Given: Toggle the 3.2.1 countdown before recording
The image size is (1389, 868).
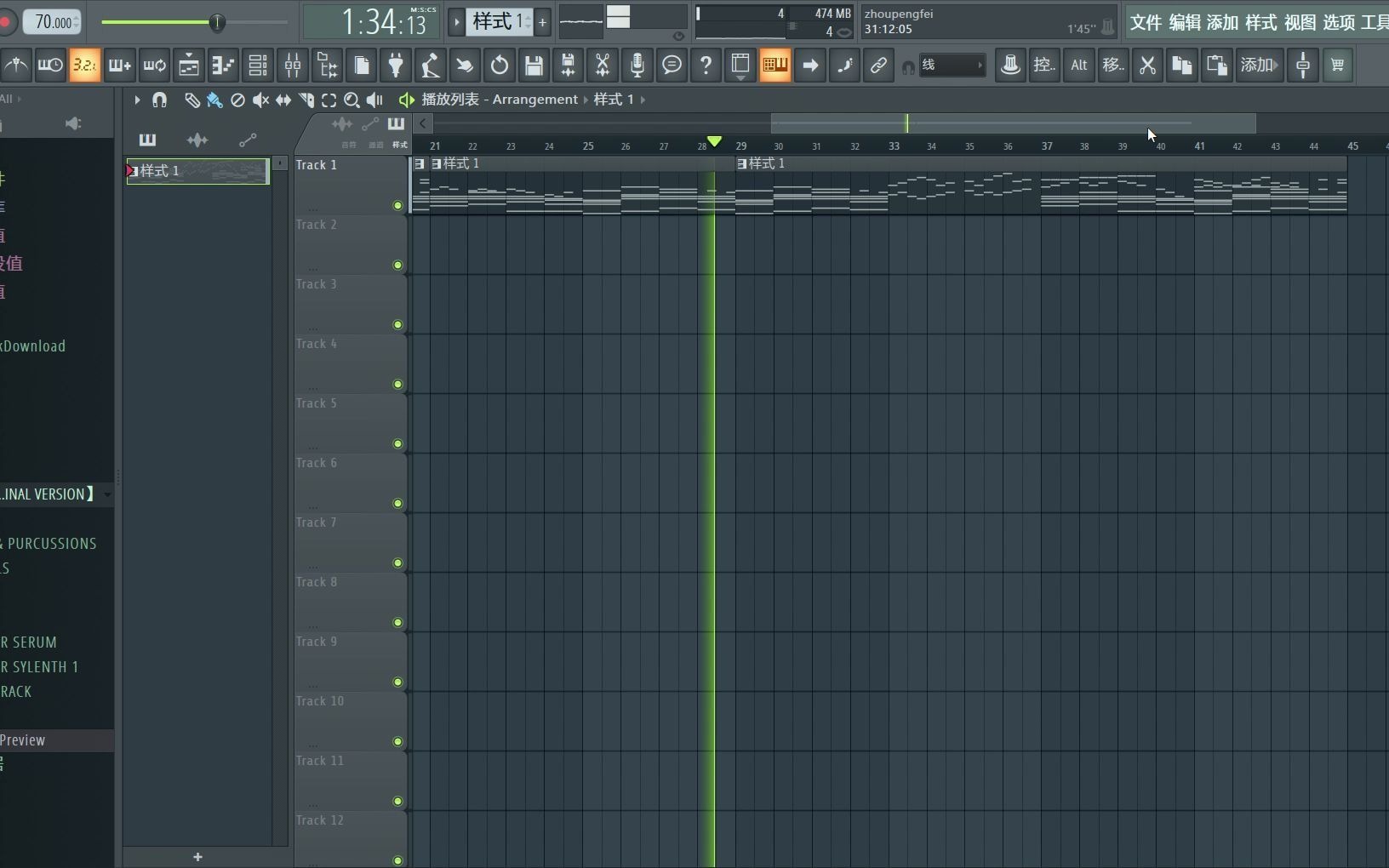Looking at the screenshot, I should coord(85,65).
